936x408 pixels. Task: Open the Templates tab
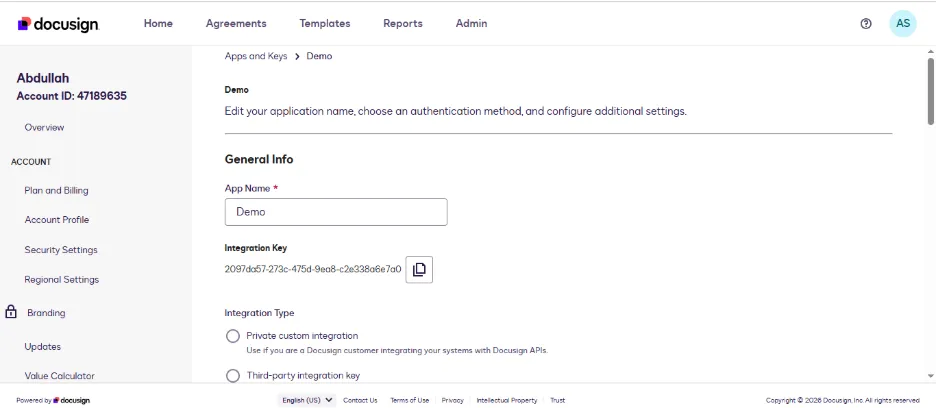[x=325, y=23]
